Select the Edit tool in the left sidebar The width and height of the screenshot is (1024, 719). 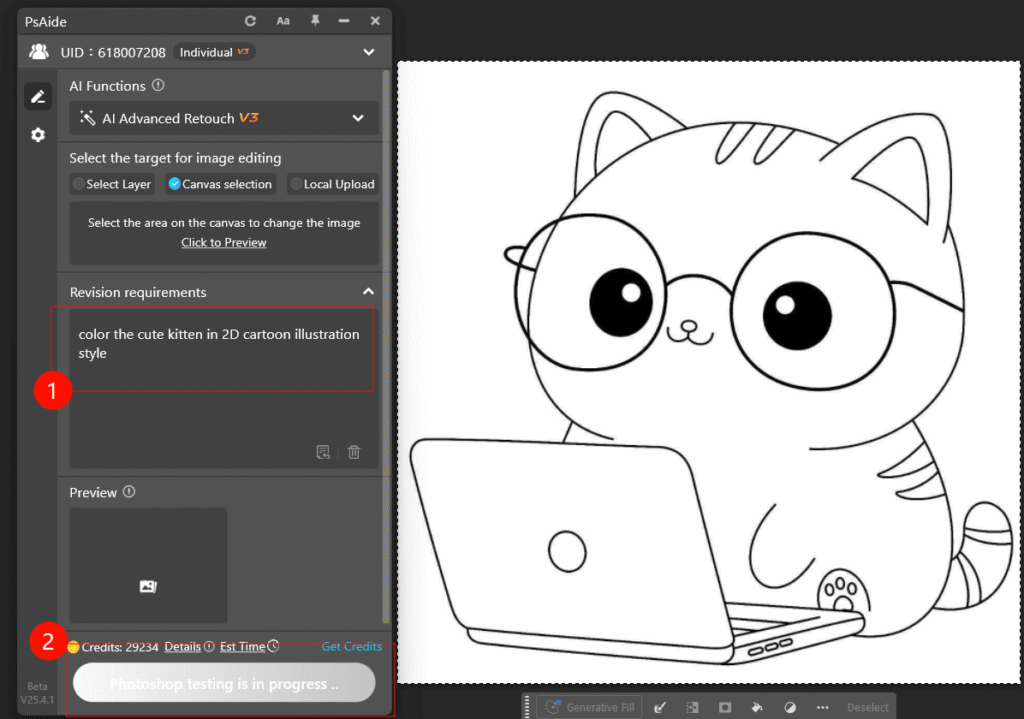pos(37,96)
